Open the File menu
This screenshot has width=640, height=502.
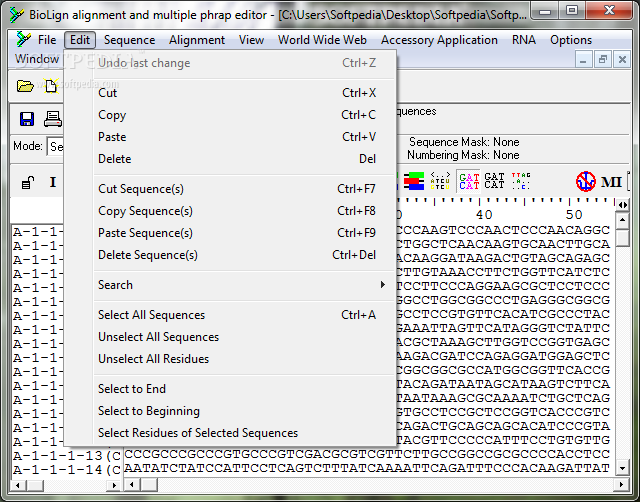coord(47,40)
